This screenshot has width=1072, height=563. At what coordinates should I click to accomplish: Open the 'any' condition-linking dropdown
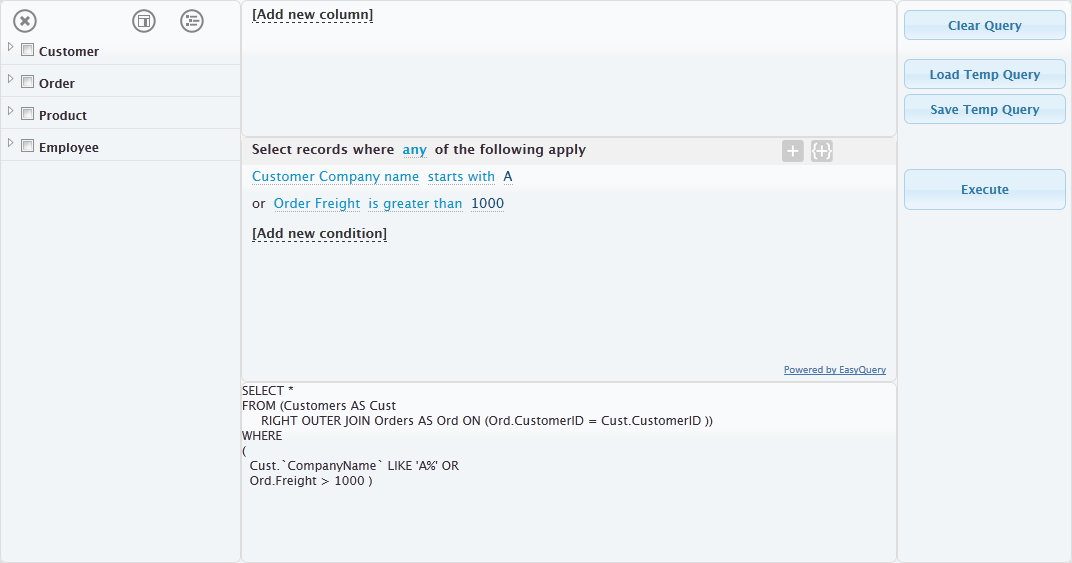click(x=414, y=150)
